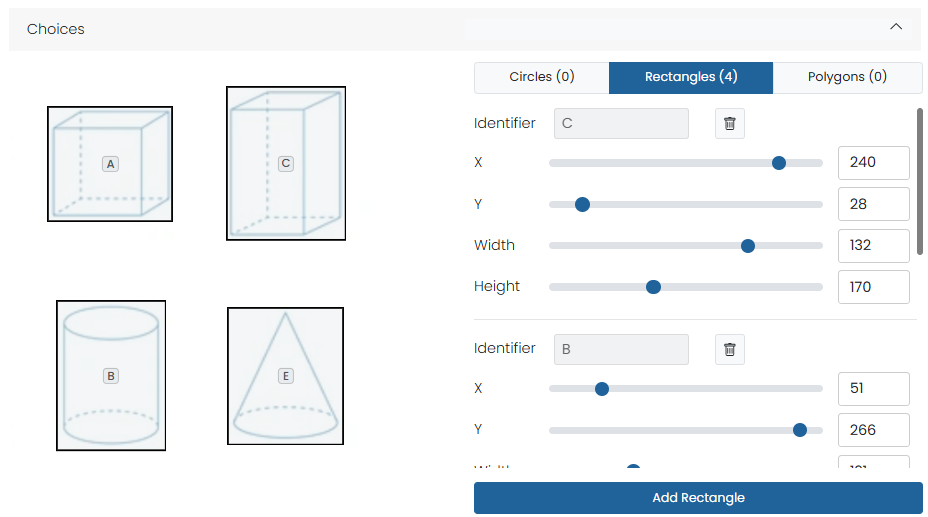The width and height of the screenshot is (928, 517).
Task: Collapse the Choices panel chevron
Action: 896,27
